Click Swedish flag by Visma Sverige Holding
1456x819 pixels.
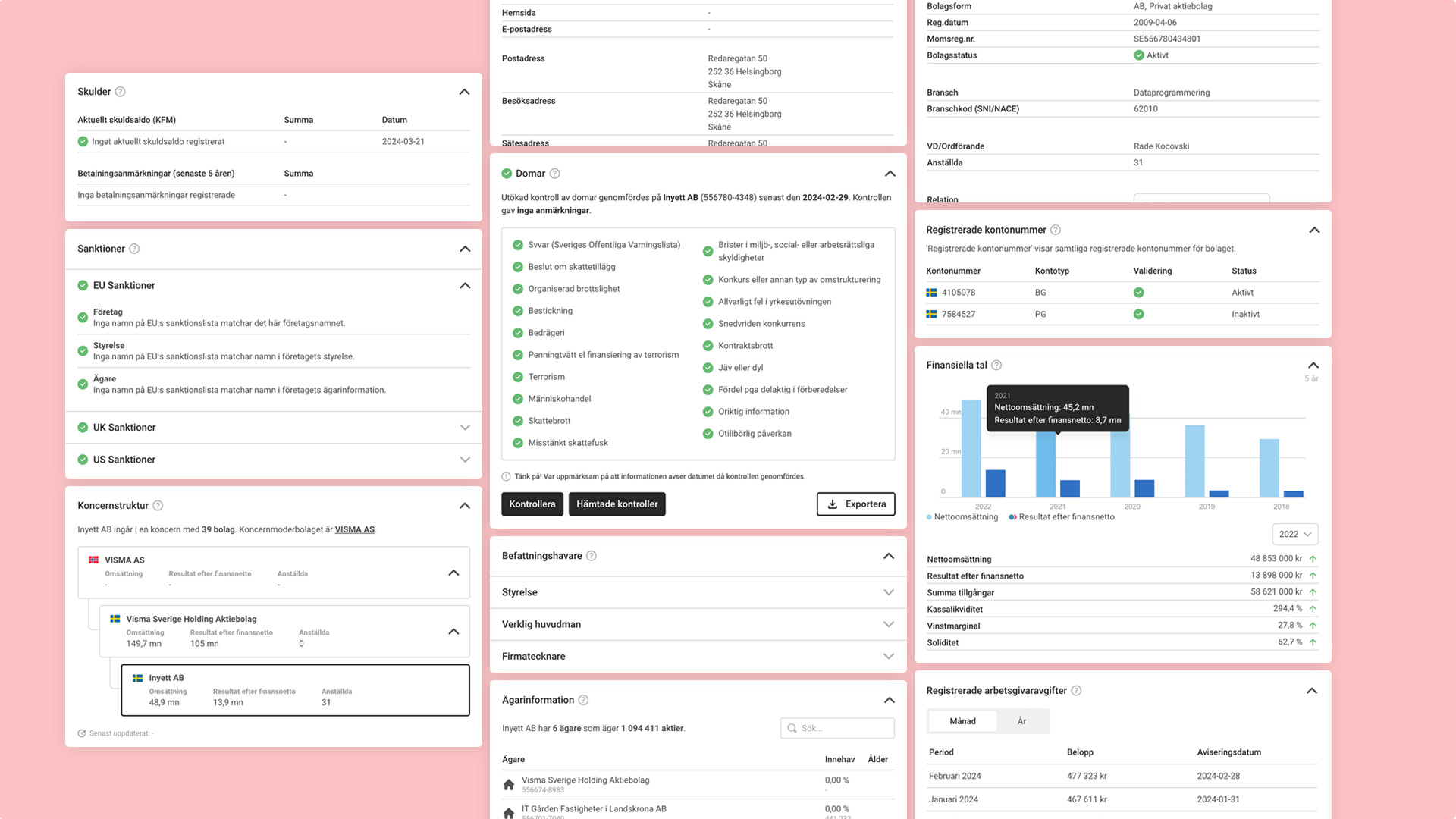[115, 619]
